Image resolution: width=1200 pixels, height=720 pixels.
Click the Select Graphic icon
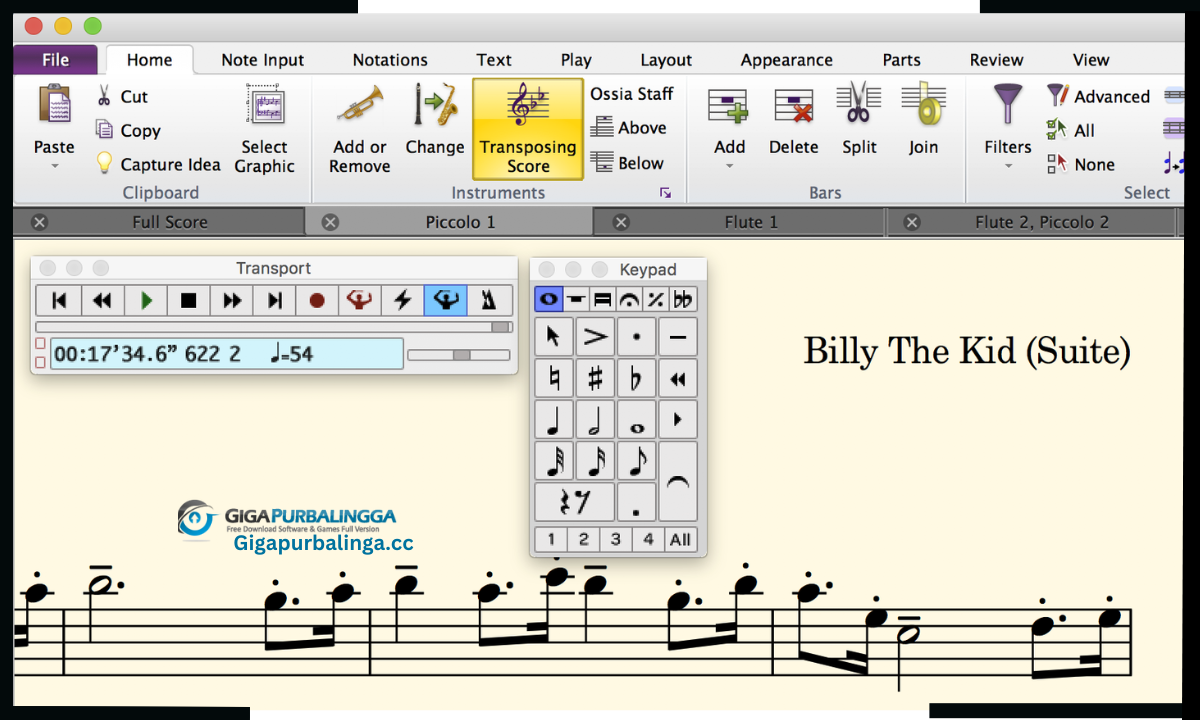point(265,105)
